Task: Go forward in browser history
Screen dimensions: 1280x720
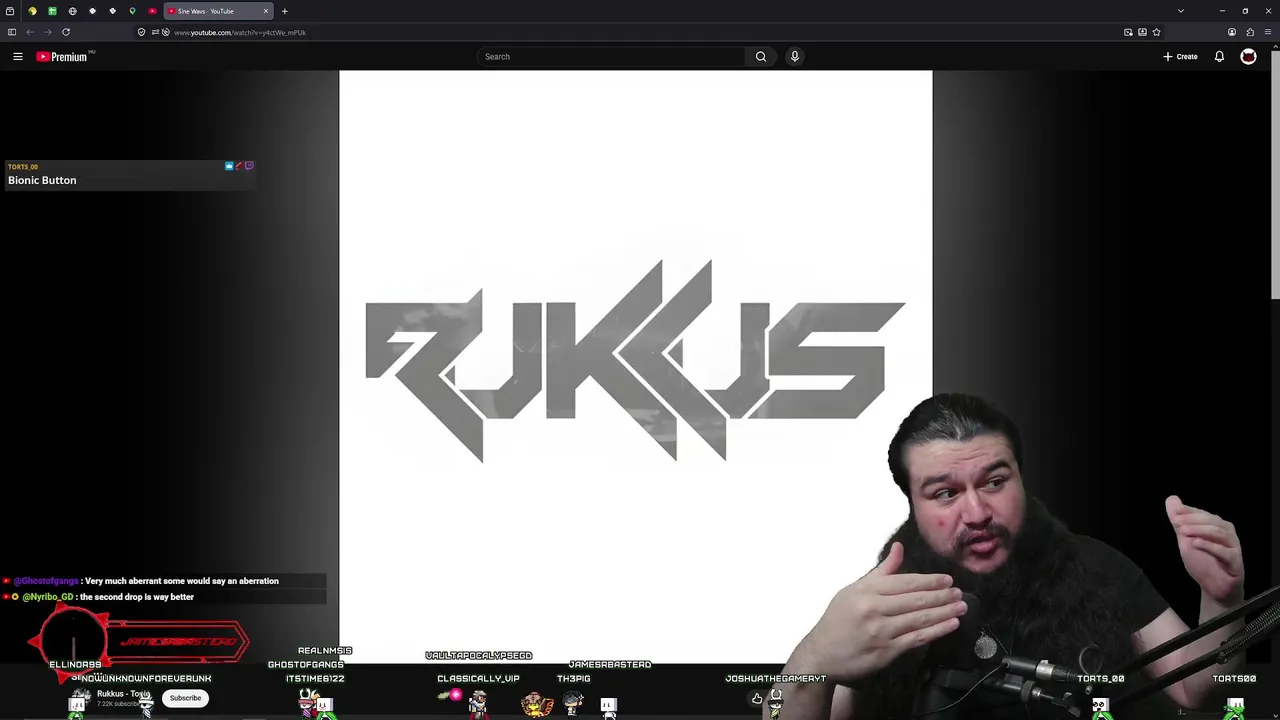Action: tap(48, 32)
